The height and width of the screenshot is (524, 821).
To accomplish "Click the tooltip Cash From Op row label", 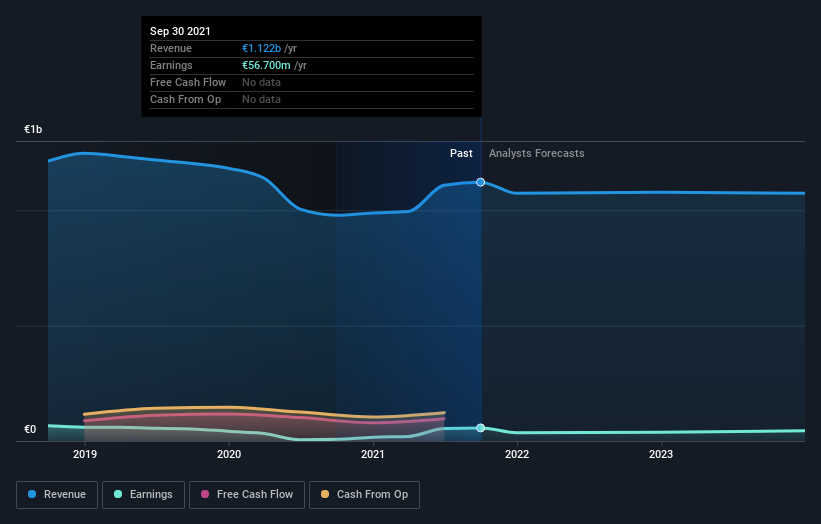I will click(x=185, y=99).
